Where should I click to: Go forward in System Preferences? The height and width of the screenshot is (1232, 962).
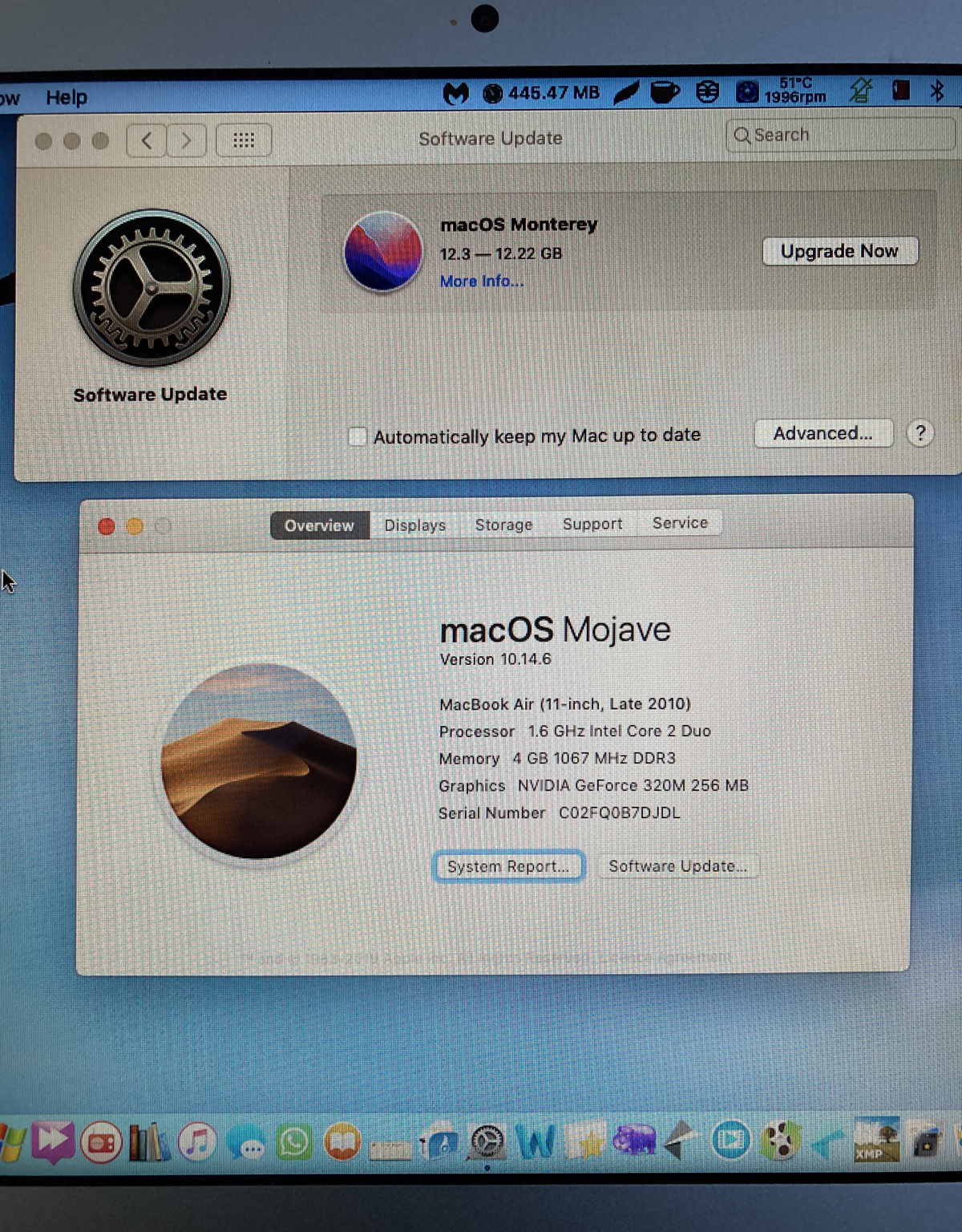pyautogui.click(x=187, y=140)
